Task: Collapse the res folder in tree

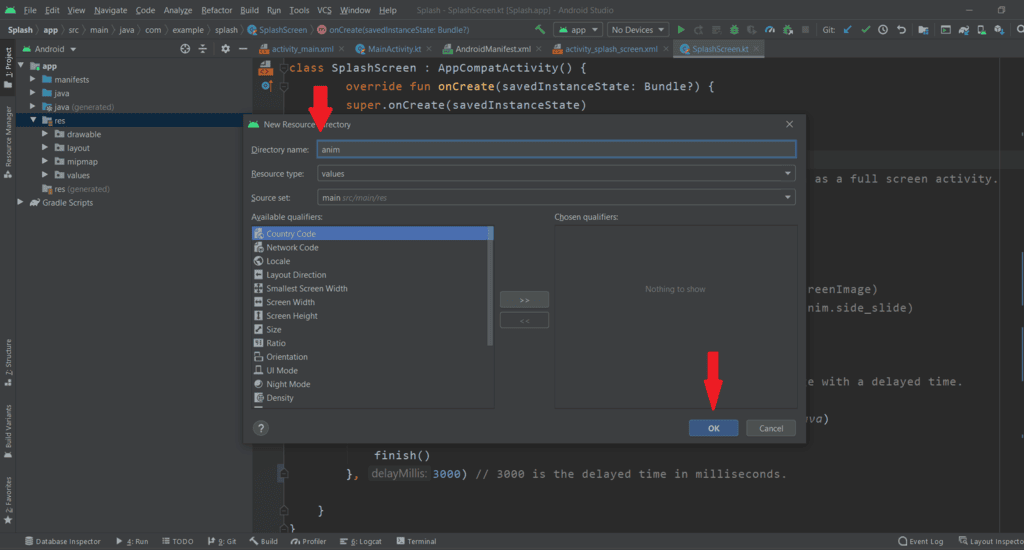Action: click(34, 120)
